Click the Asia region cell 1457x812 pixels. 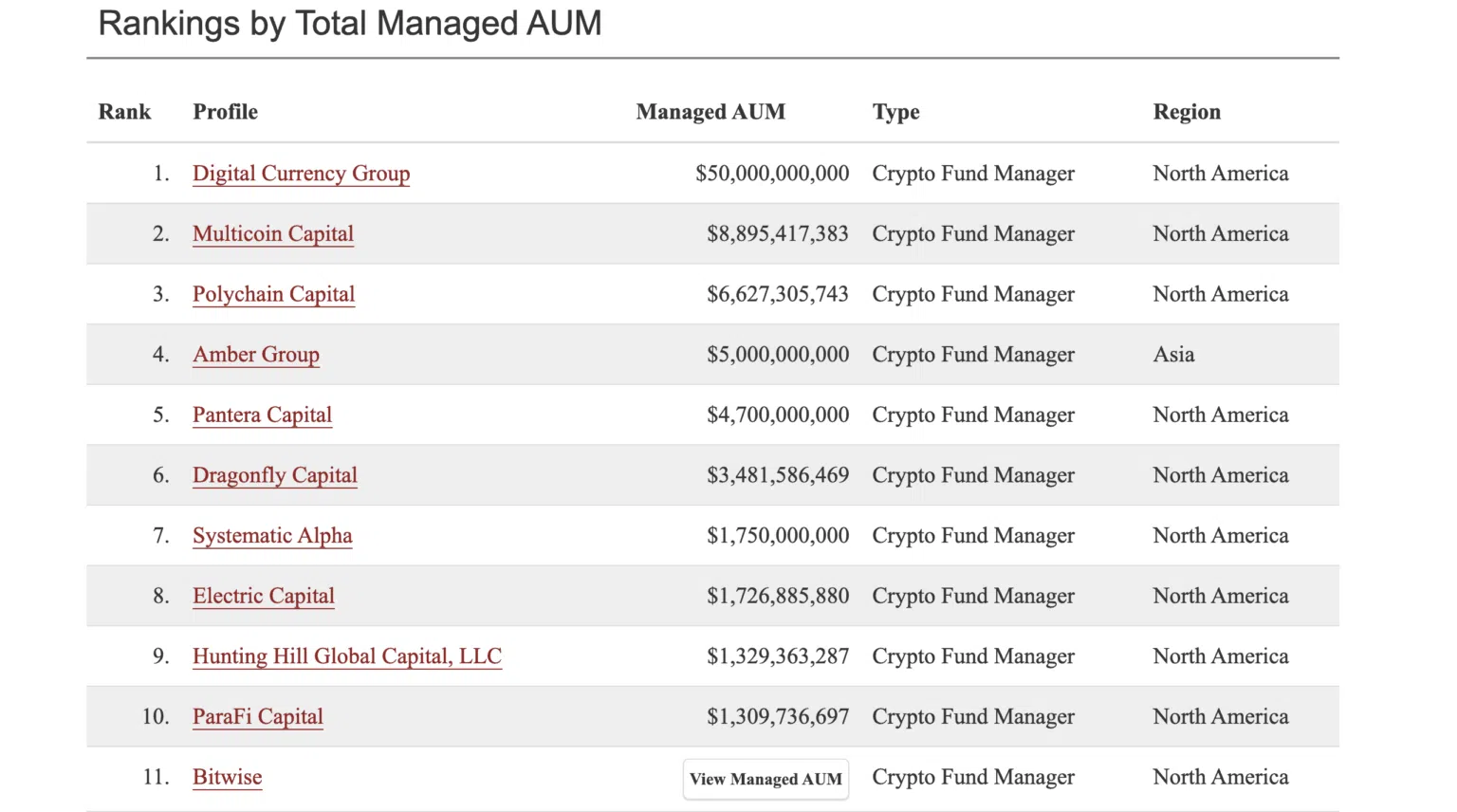(x=1173, y=355)
